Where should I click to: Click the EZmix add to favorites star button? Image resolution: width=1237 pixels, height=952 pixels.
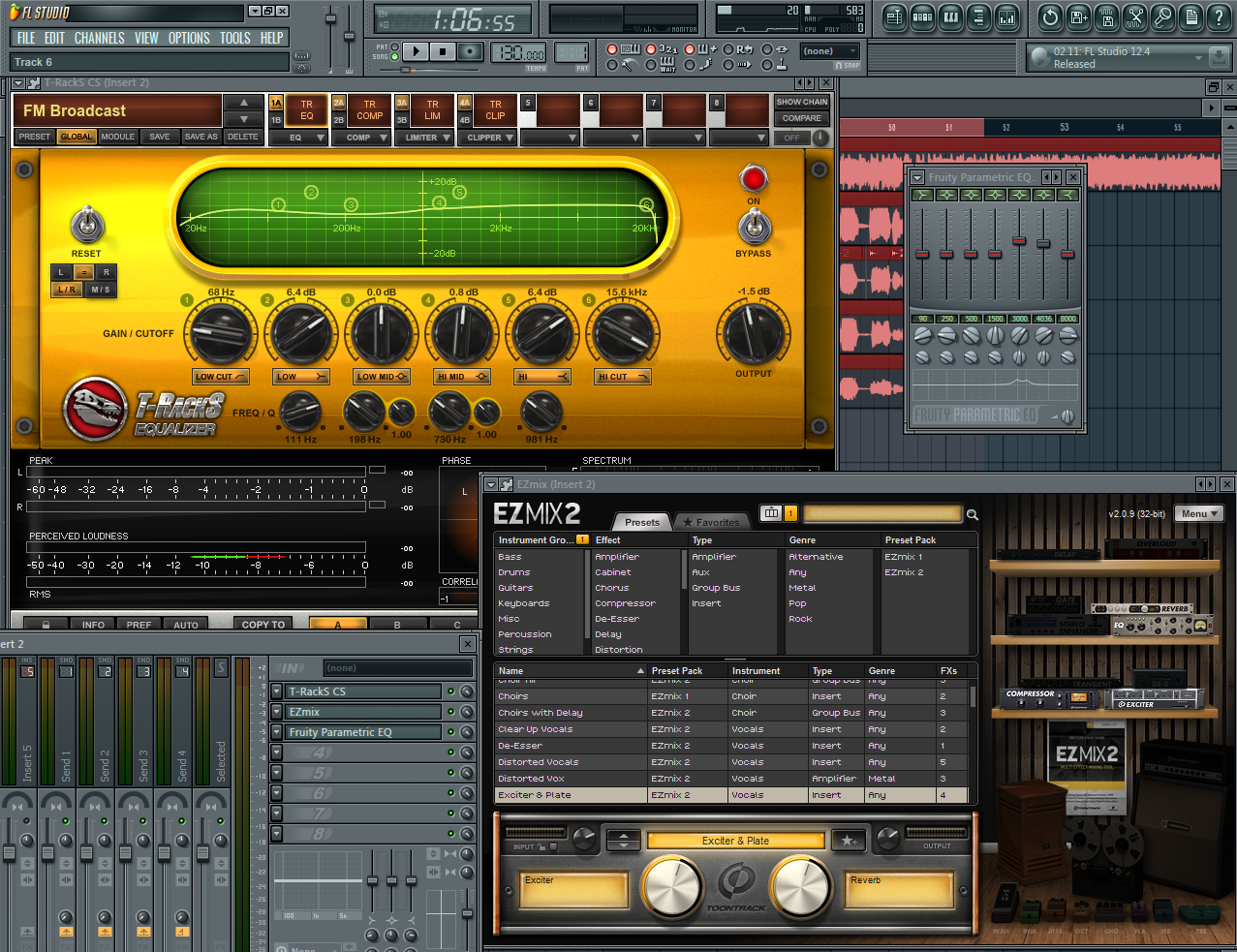[x=849, y=841]
